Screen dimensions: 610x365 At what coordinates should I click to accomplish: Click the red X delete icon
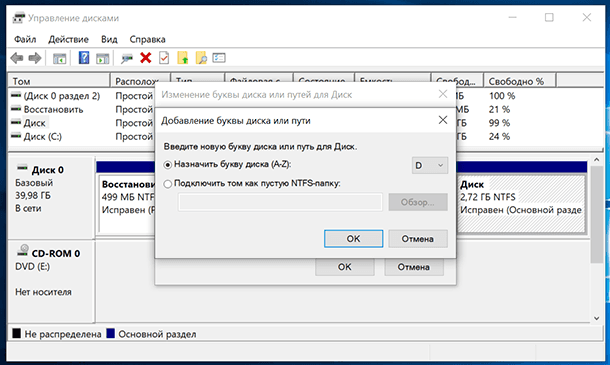(x=145, y=58)
